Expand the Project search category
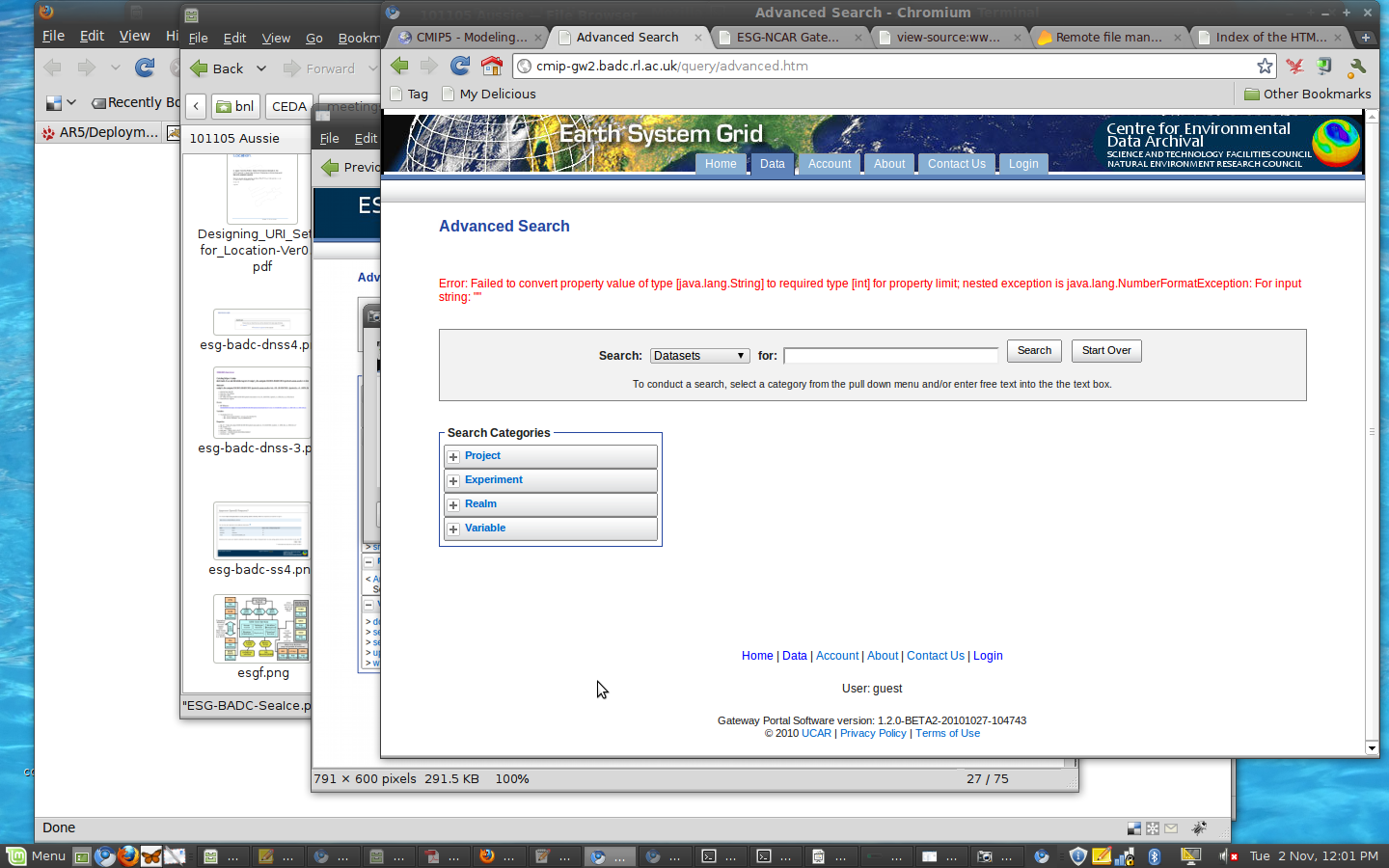The image size is (1389, 868). pyautogui.click(x=453, y=456)
